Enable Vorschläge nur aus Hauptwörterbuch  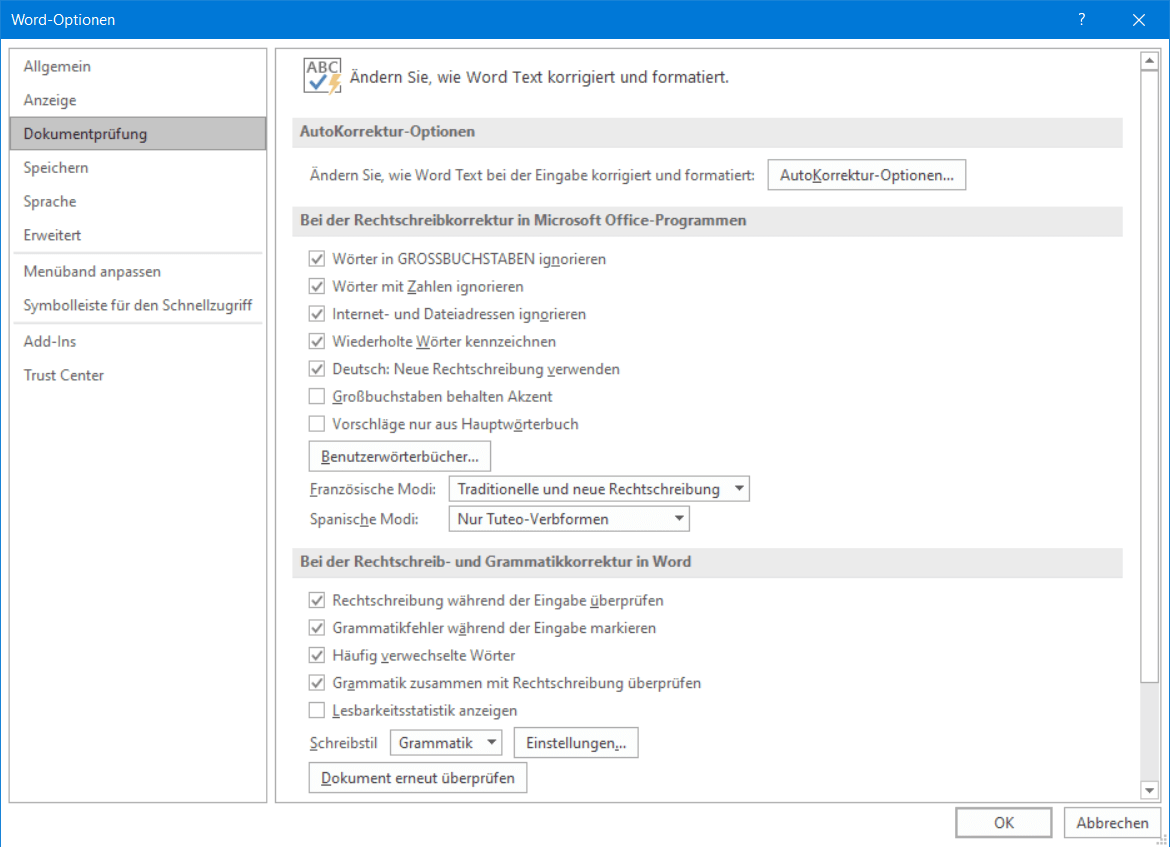click(317, 424)
